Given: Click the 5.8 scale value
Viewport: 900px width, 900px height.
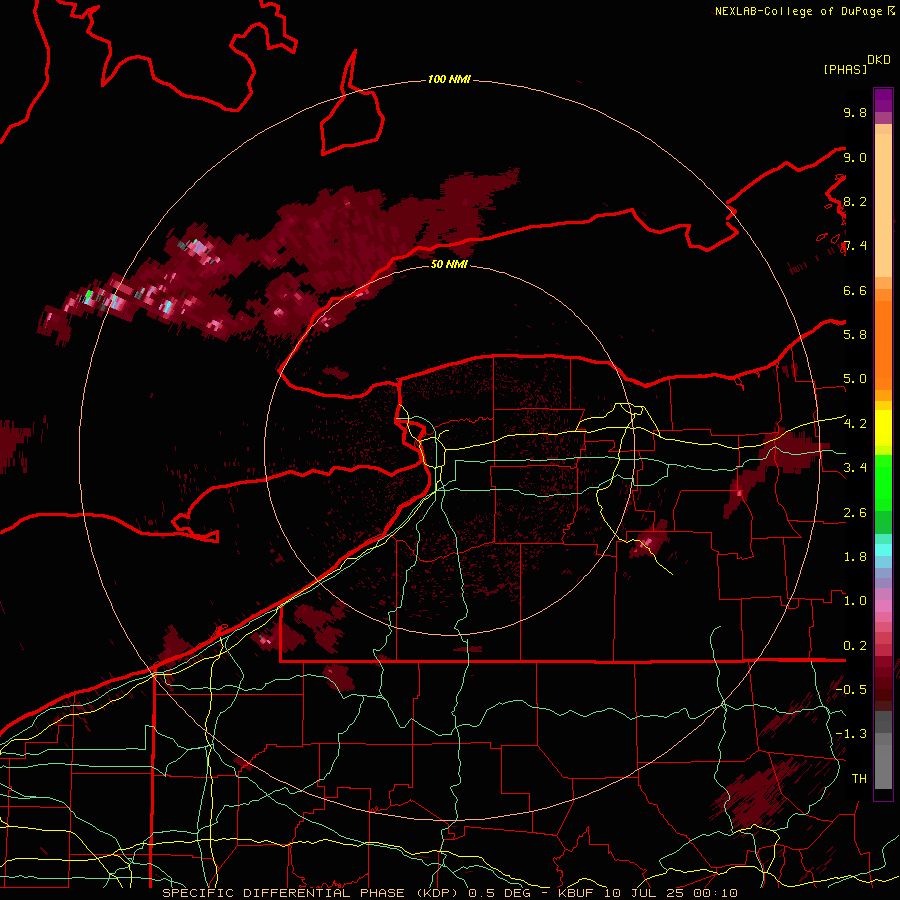Looking at the screenshot, I should pos(855,335).
